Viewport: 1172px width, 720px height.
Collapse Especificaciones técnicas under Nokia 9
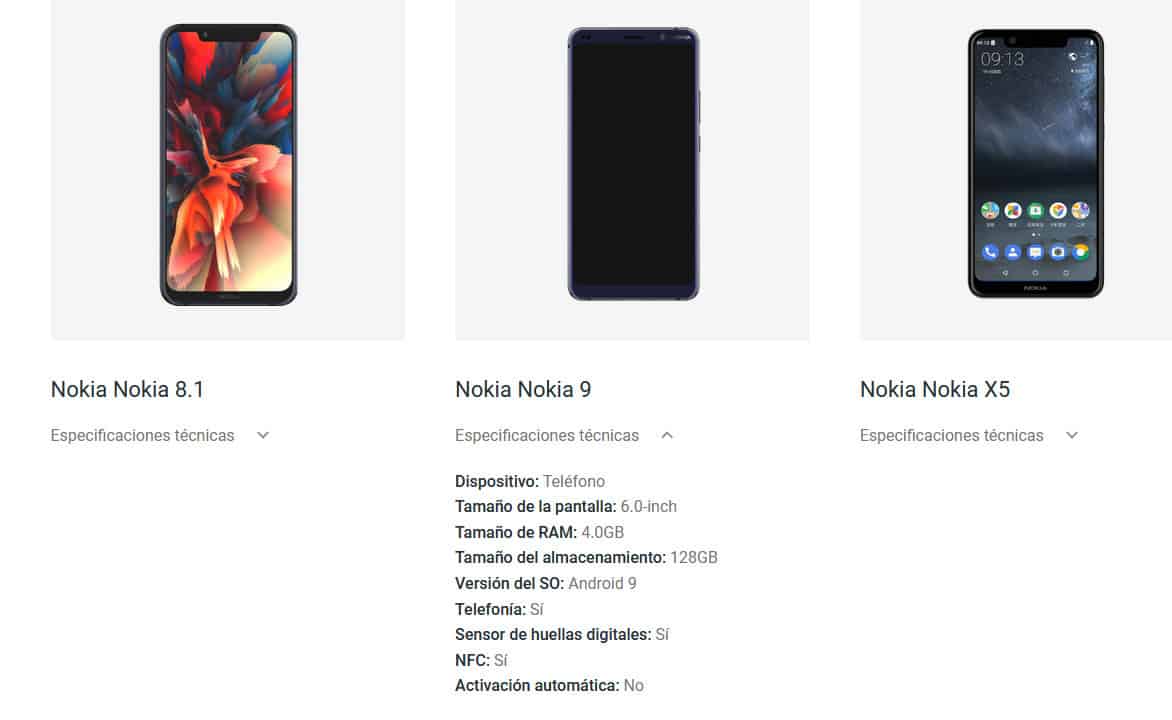click(x=546, y=435)
